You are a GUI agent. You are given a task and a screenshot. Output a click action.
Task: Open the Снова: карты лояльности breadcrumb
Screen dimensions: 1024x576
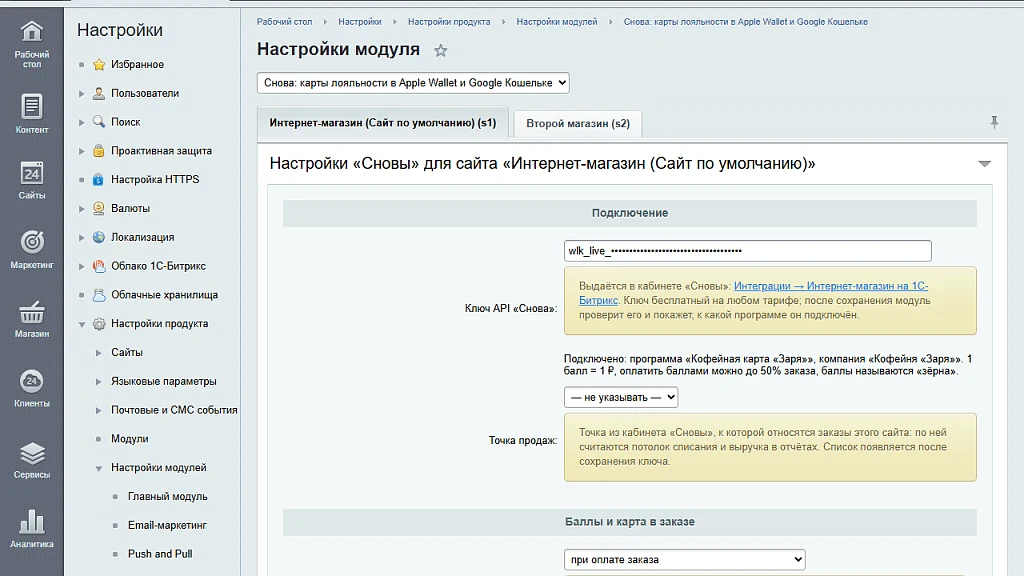[746, 22]
